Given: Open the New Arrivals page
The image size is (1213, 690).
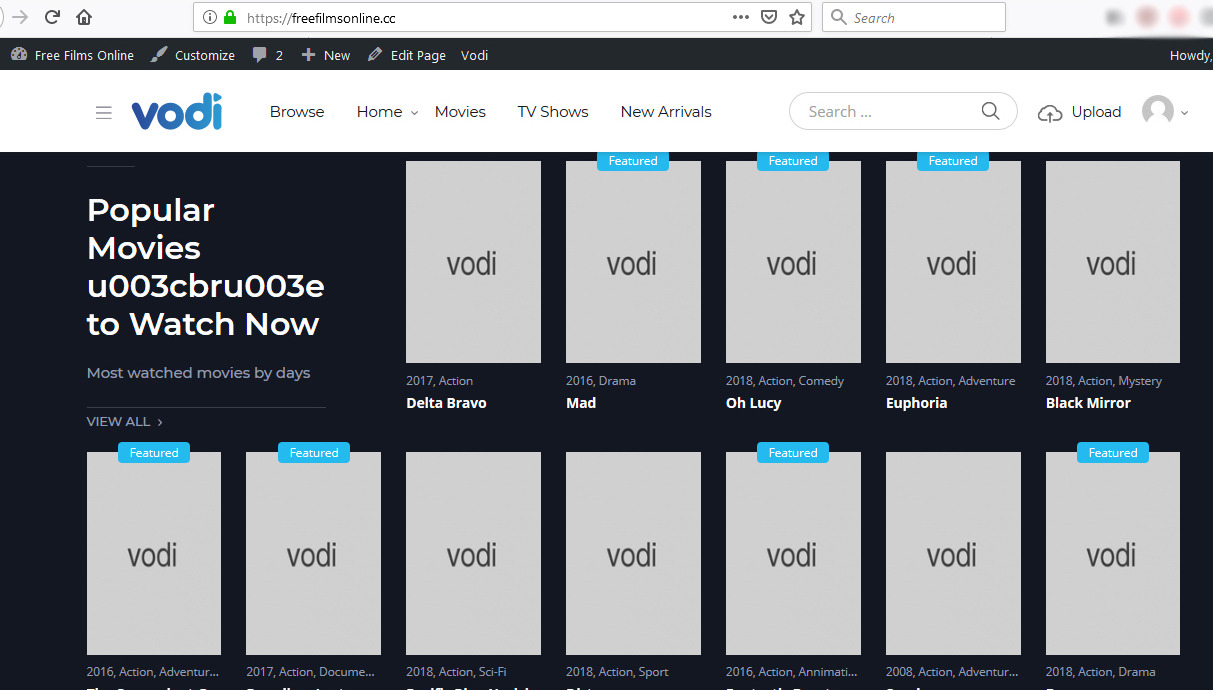Looking at the screenshot, I should pyautogui.click(x=666, y=112).
